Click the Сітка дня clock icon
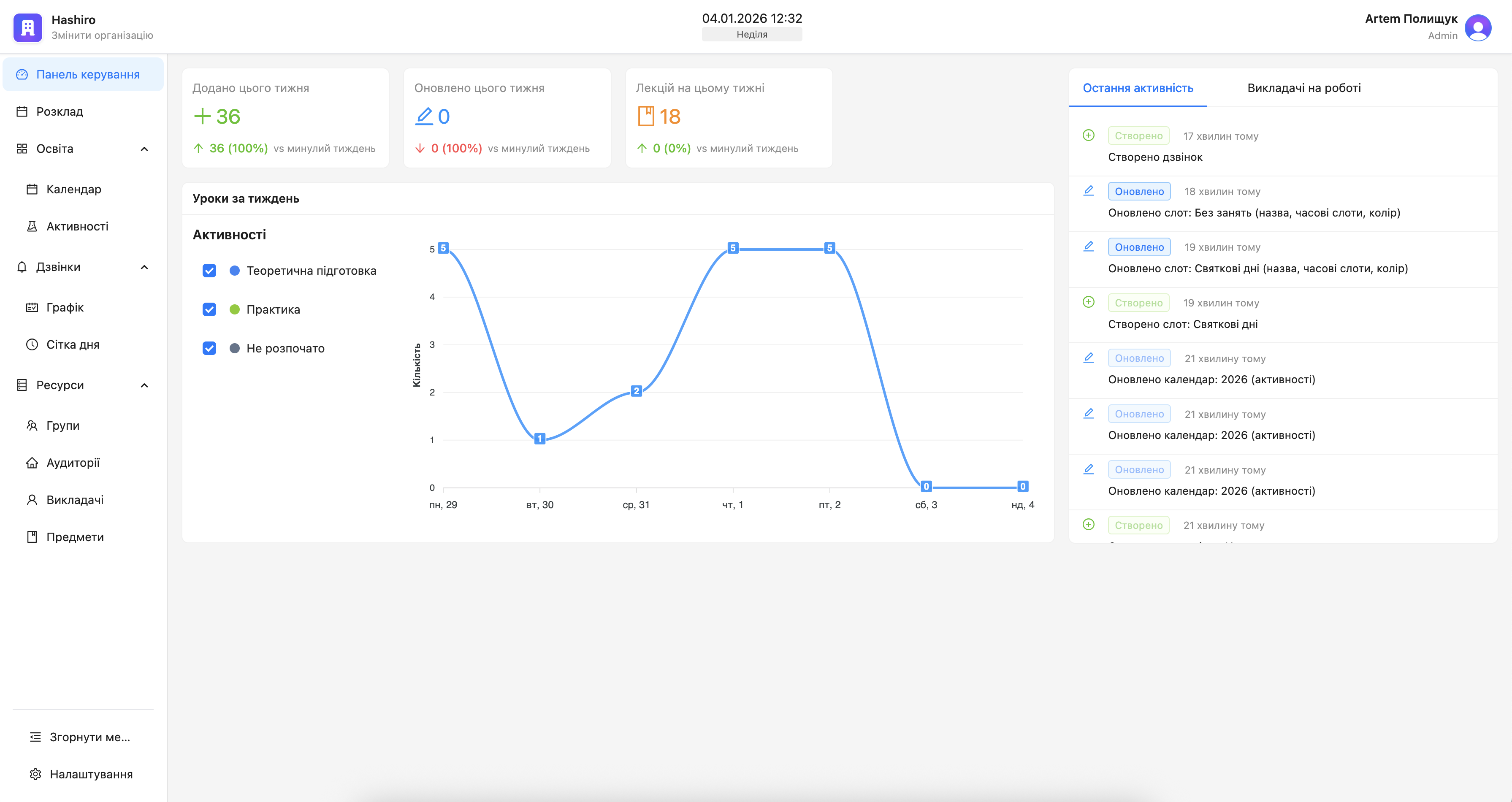Screen dimensions: 1512x802 pyautogui.click(x=32, y=344)
